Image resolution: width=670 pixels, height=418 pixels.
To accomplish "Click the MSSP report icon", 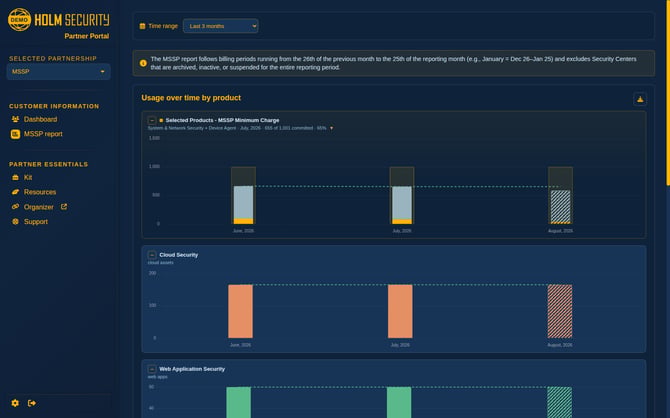I will (15, 134).
